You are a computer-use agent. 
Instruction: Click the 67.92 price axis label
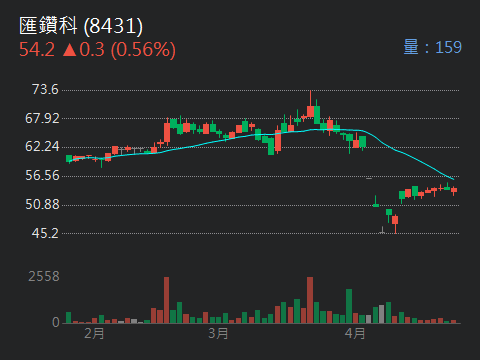tap(42, 118)
